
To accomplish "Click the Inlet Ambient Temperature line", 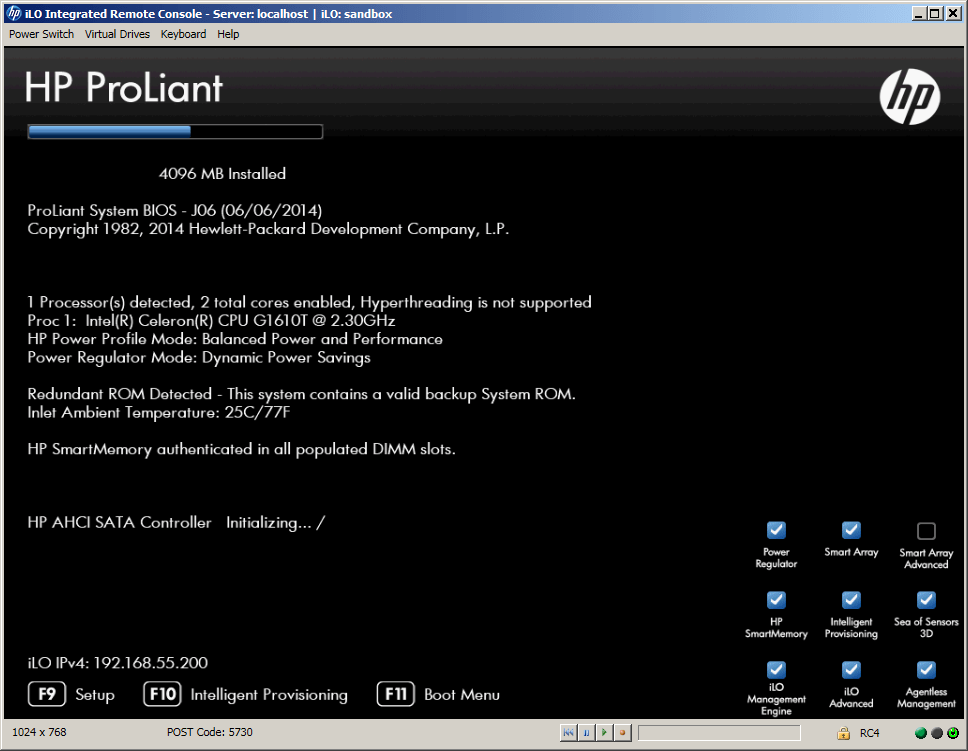I will click(x=159, y=413).
